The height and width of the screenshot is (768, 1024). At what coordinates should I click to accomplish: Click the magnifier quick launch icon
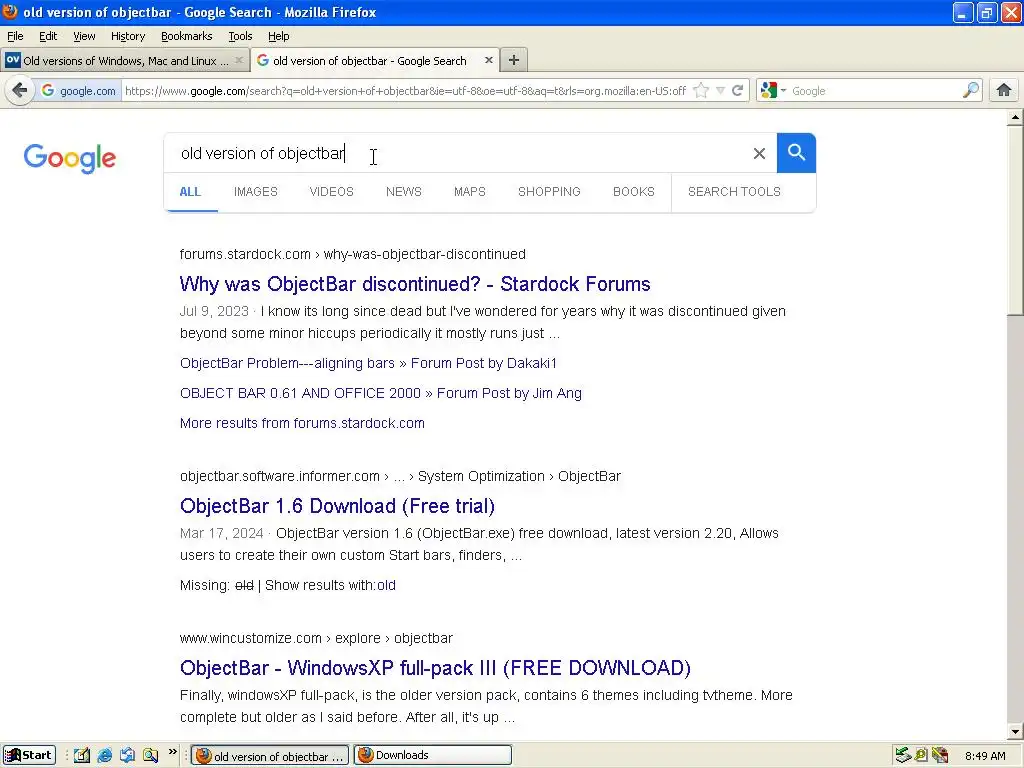coord(150,755)
